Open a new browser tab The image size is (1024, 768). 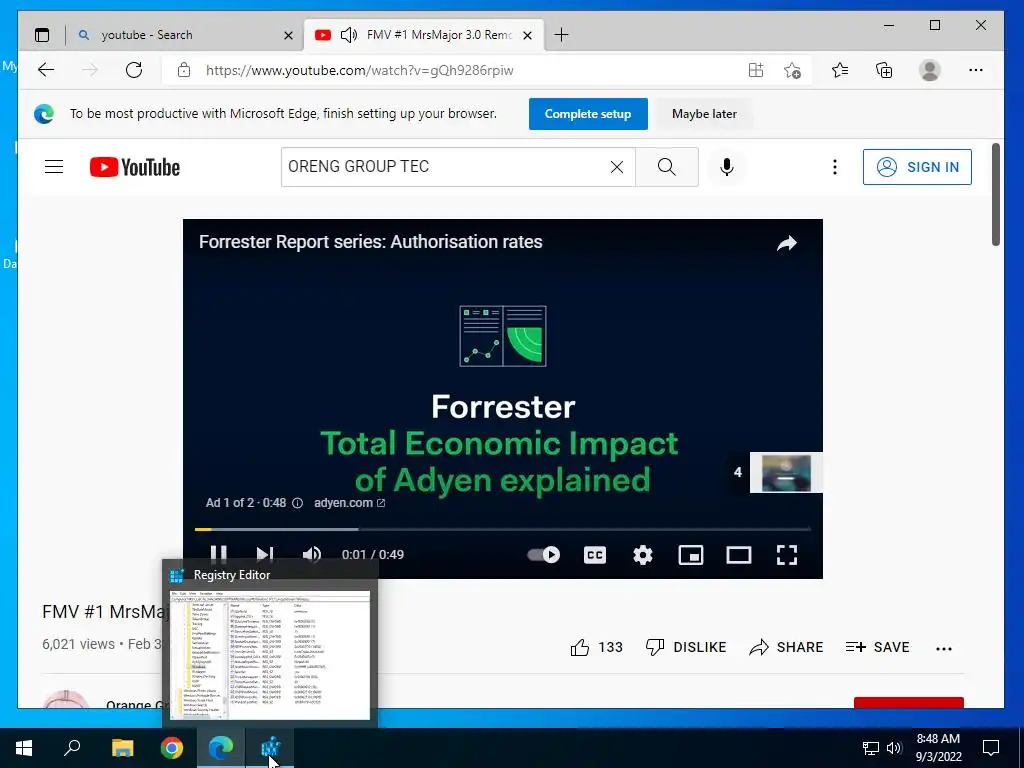coord(561,35)
